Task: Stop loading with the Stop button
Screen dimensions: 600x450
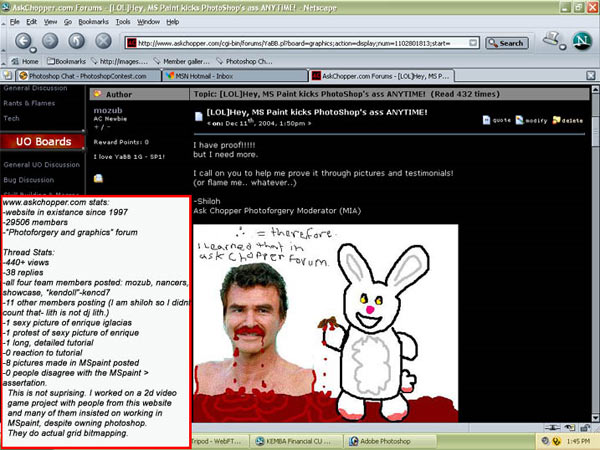Action: click(103, 41)
